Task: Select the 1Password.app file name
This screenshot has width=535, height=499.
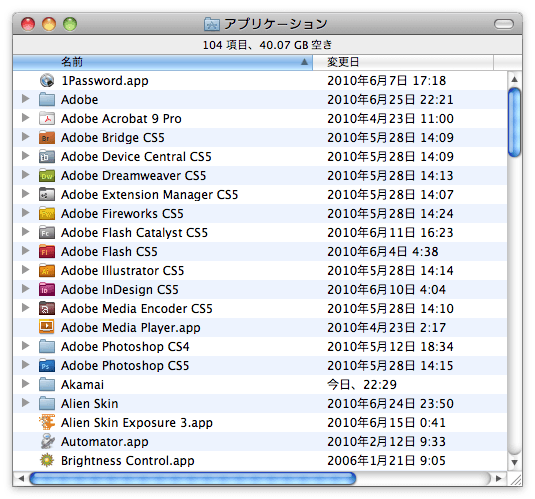Action: coord(105,81)
